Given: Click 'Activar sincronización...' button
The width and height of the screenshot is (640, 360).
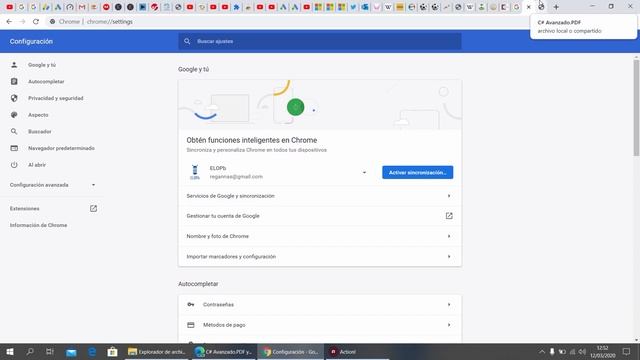Looking at the screenshot, I should click(417, 172).
